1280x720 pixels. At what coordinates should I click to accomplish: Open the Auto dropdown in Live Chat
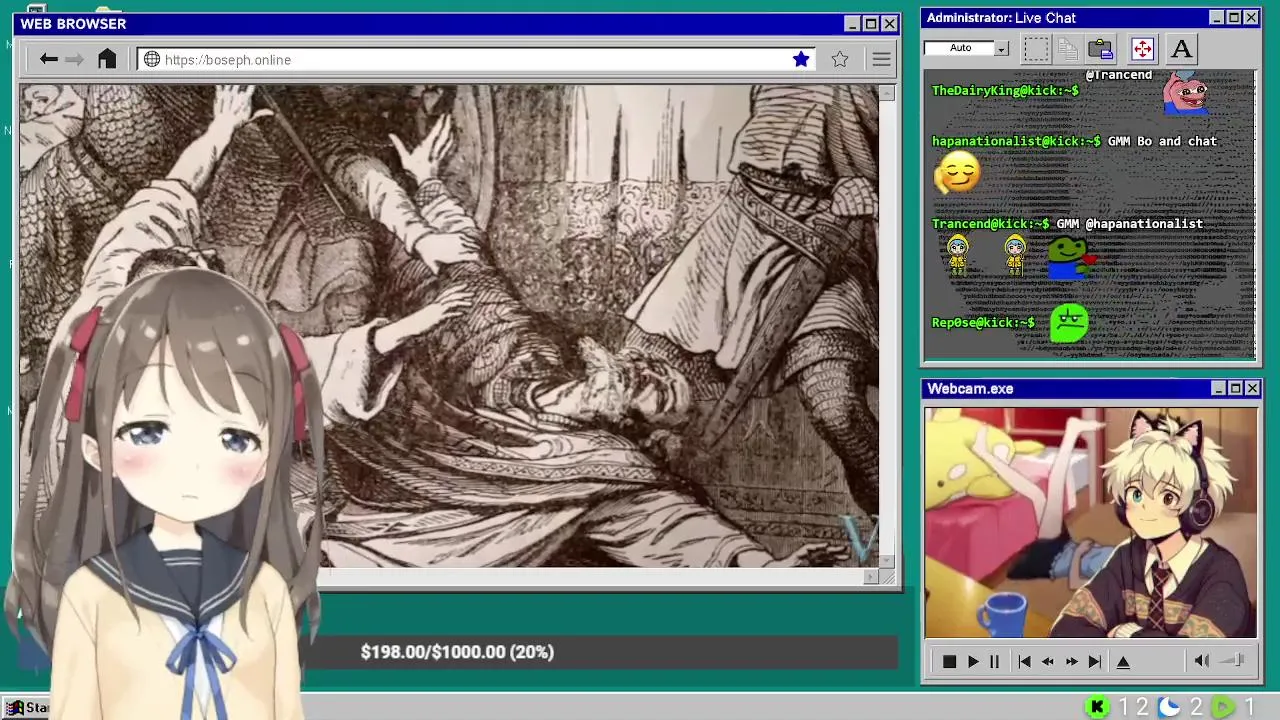[x=1001, y=48]
